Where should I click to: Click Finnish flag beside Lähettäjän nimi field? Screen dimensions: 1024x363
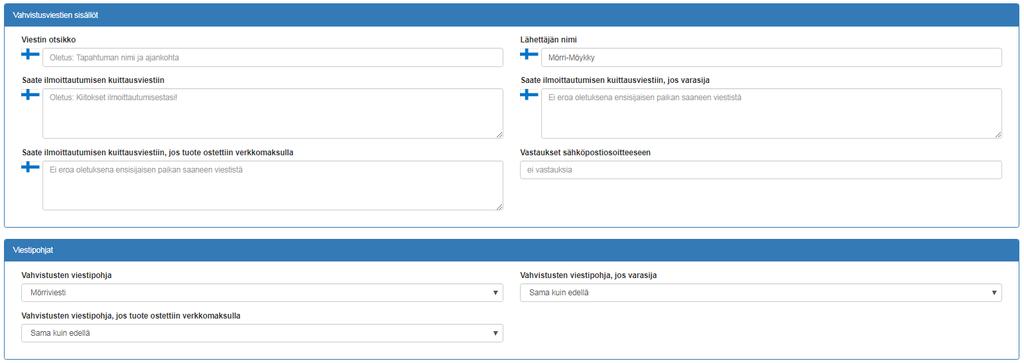coord(529,54)
